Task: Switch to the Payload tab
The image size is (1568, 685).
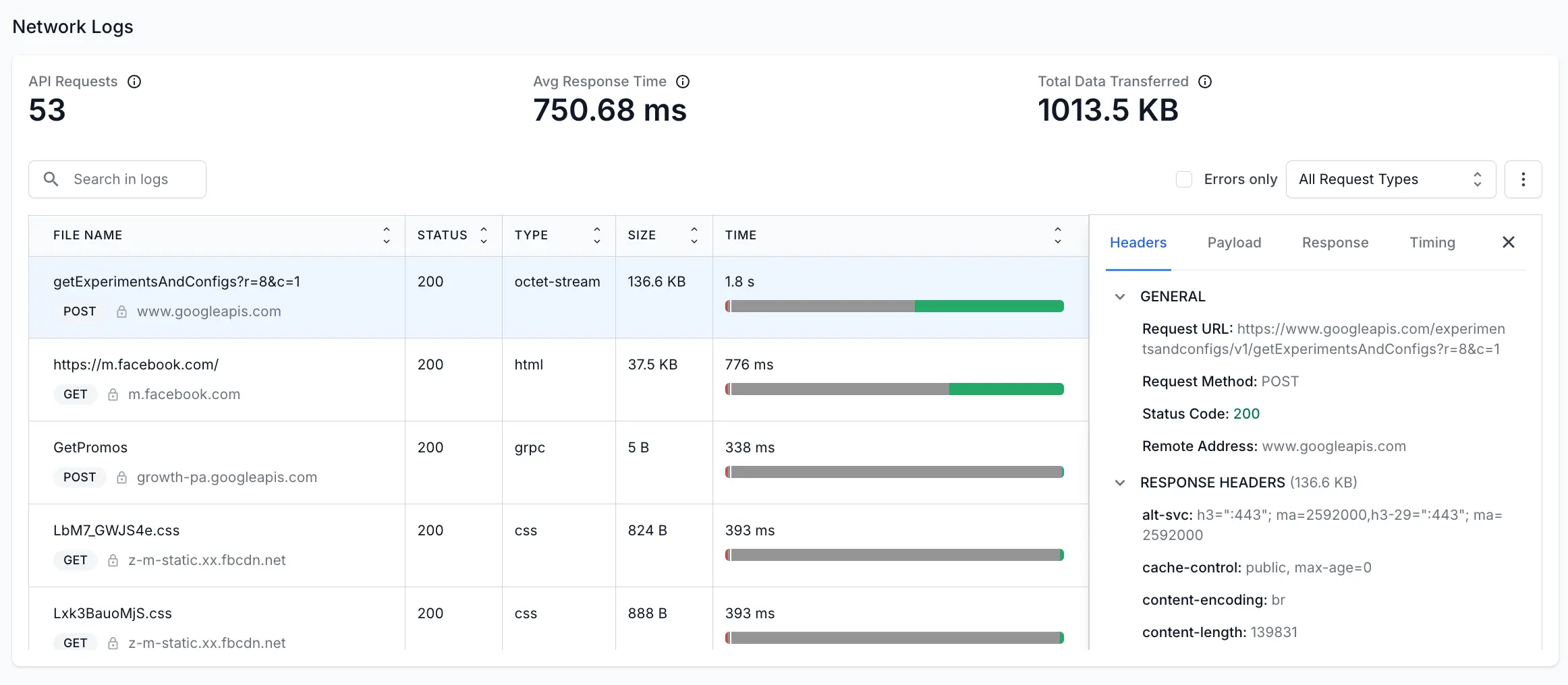Action: pyautogui.click(x=1234, y=243)
